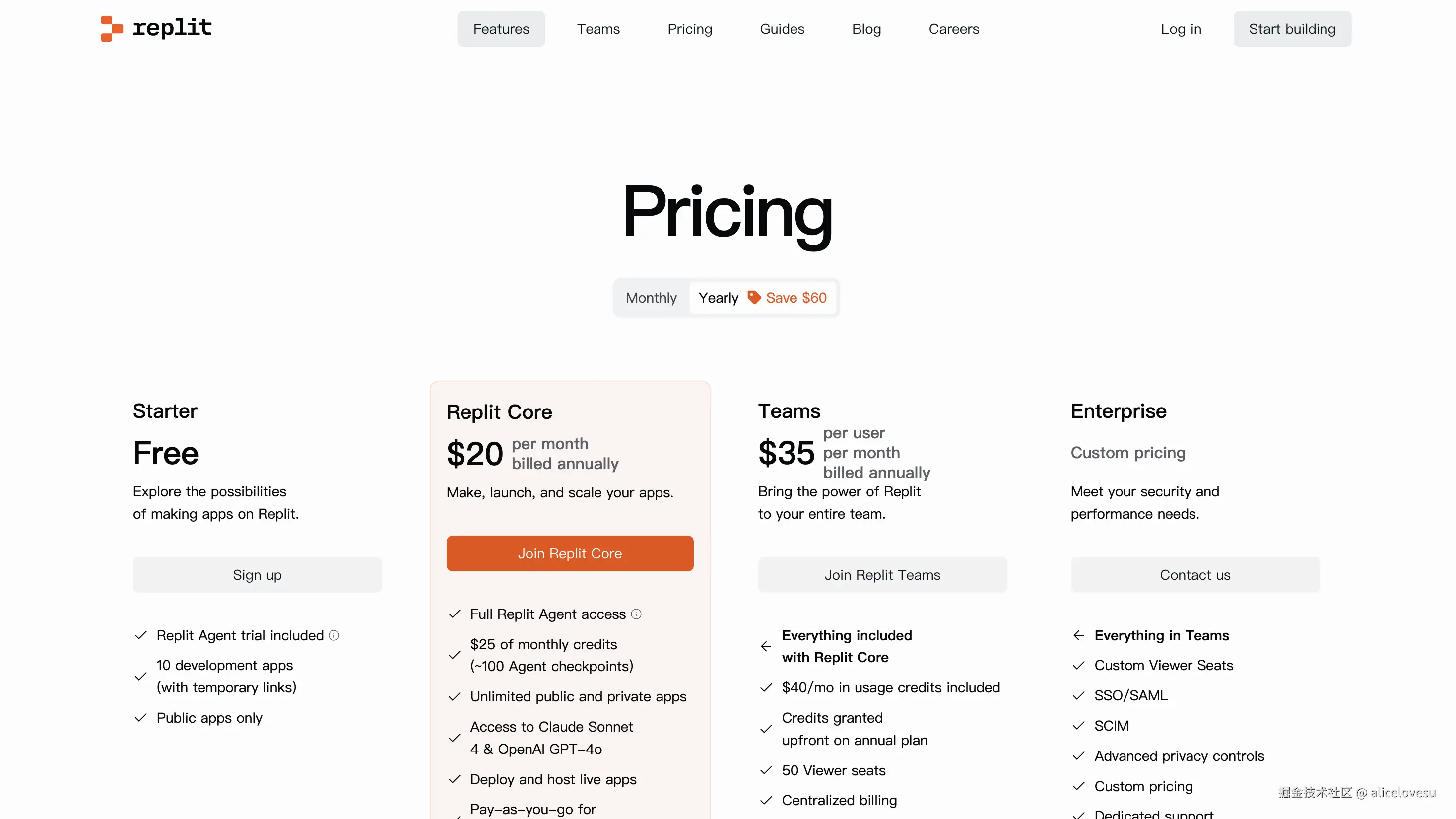Click the Start building button
The image size is (1456, 819).
(1292, 29)
